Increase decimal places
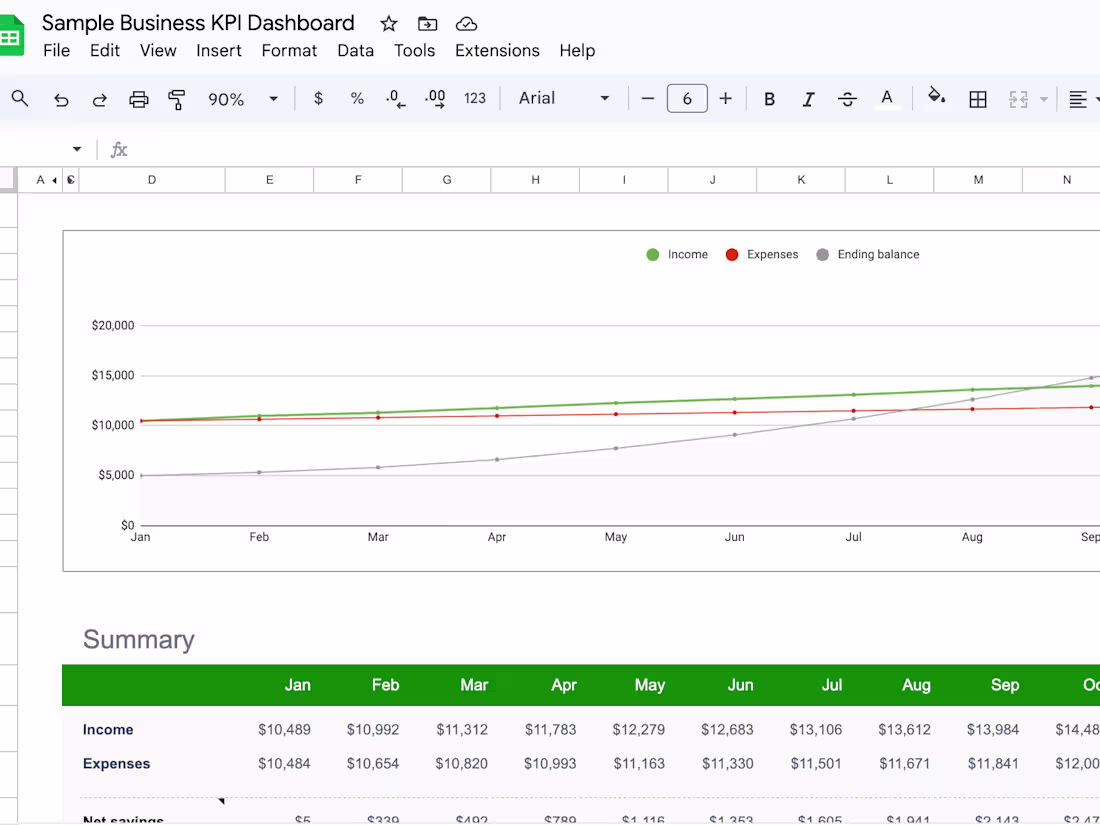 point(435,99)
